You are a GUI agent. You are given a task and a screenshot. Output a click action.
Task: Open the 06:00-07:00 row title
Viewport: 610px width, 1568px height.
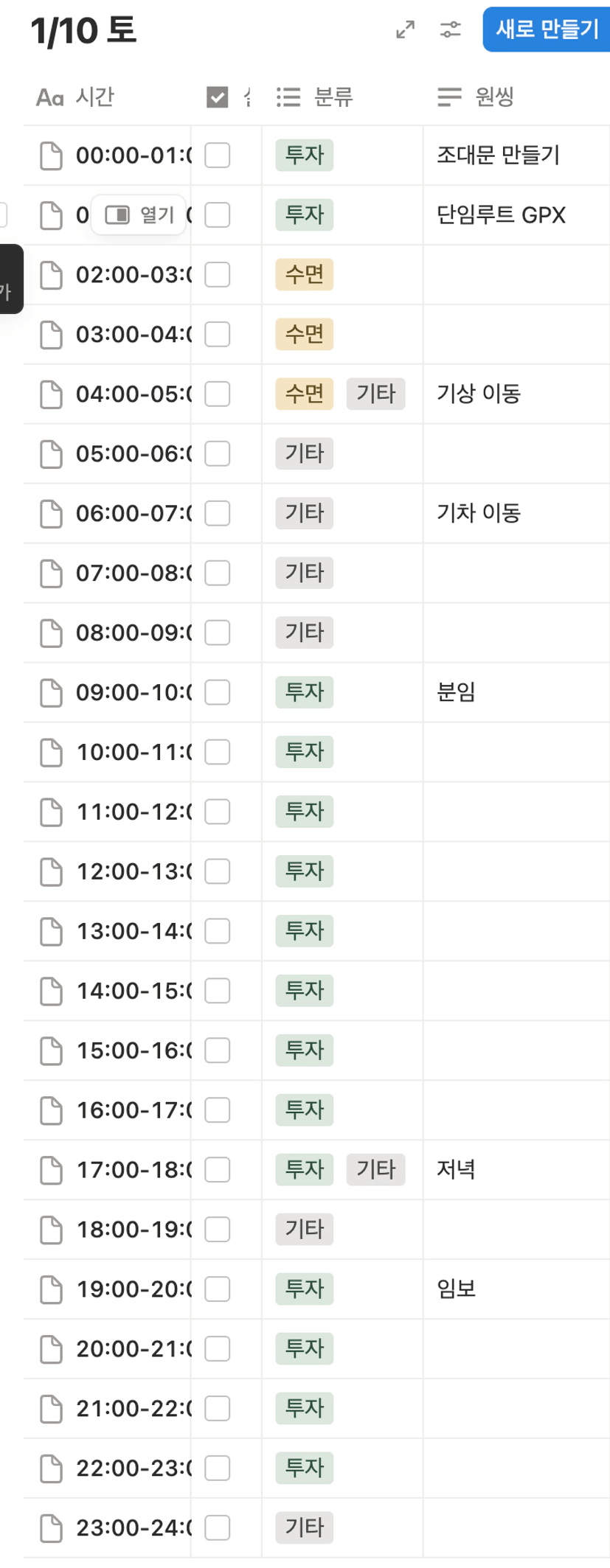pyautogui.click(x=133, y=513)
